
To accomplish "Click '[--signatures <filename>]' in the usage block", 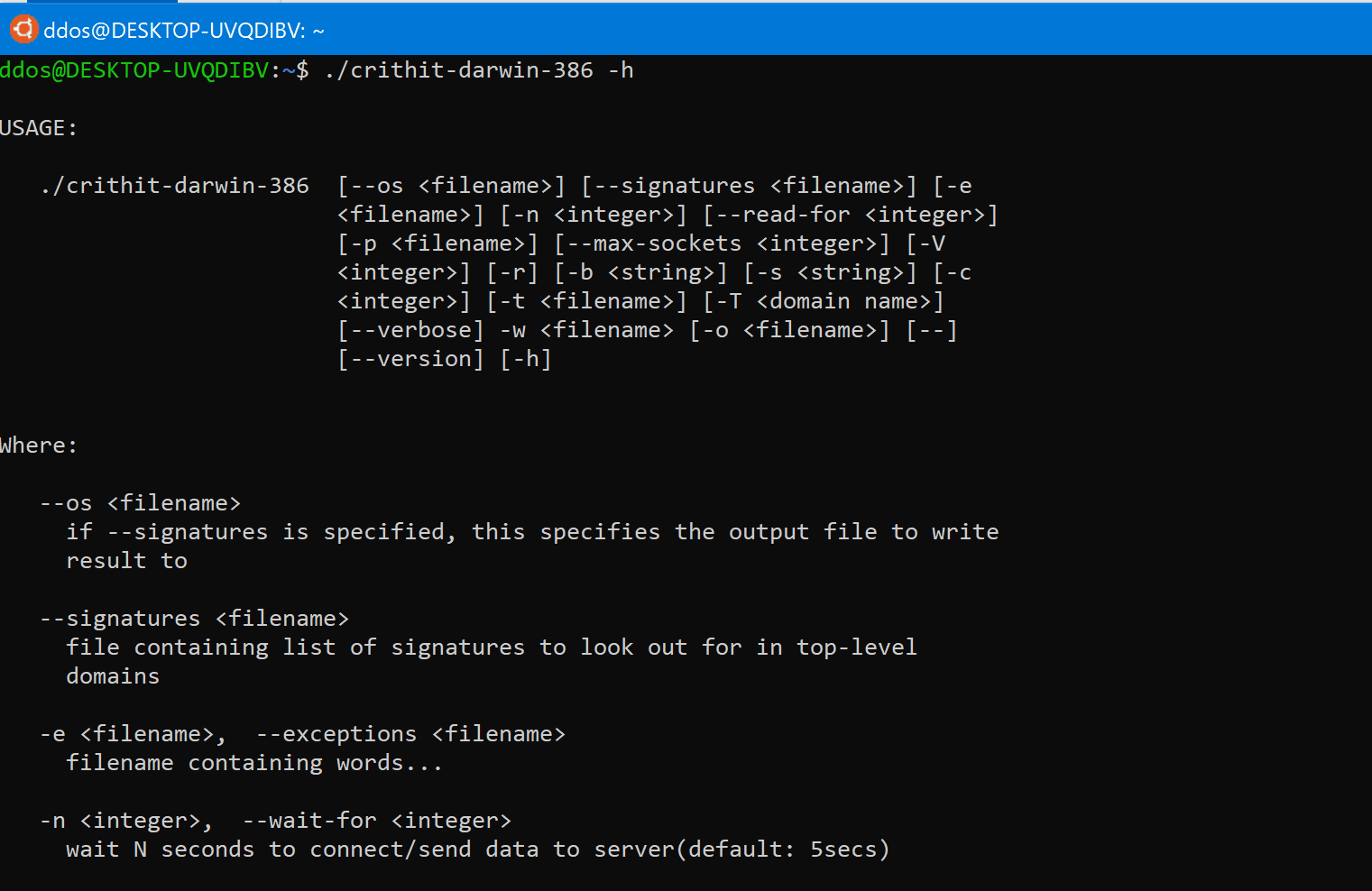I will [x=750, y=186].
